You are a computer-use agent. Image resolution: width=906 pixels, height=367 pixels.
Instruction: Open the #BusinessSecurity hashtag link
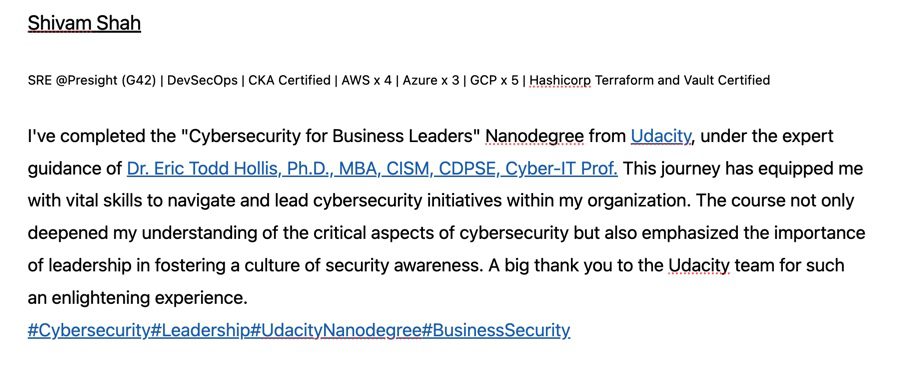(x=495, y=331)
